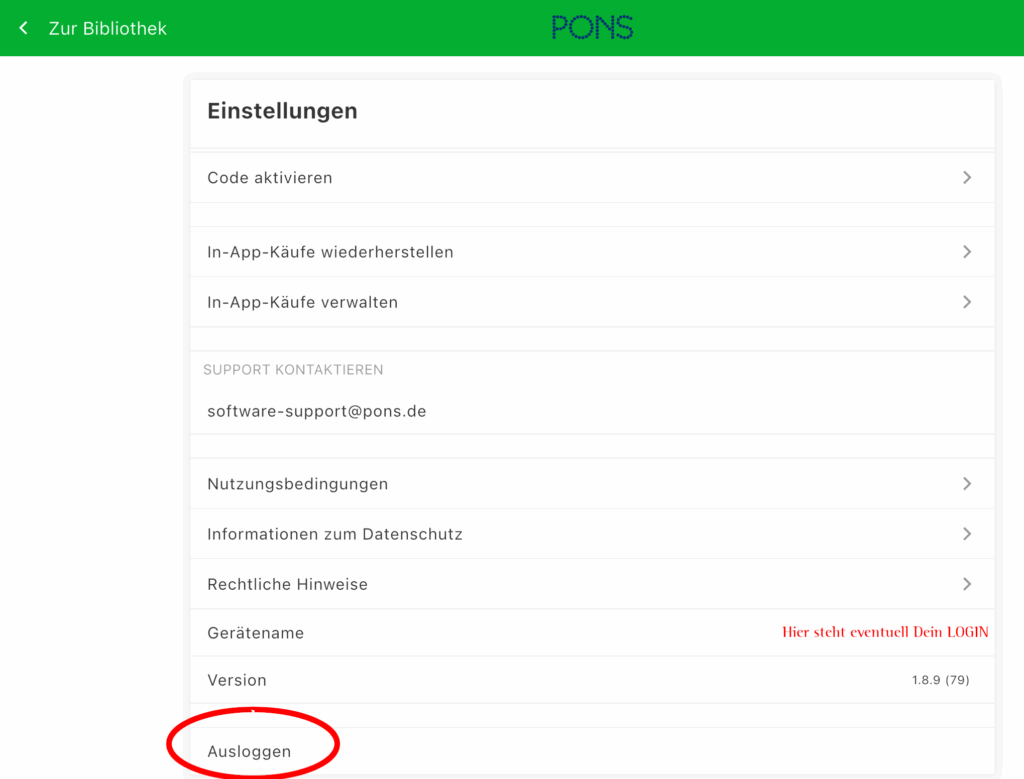This screenshot has height=779, width=1024.
Task: Click the back arrow icon in header
Action: 24,28
